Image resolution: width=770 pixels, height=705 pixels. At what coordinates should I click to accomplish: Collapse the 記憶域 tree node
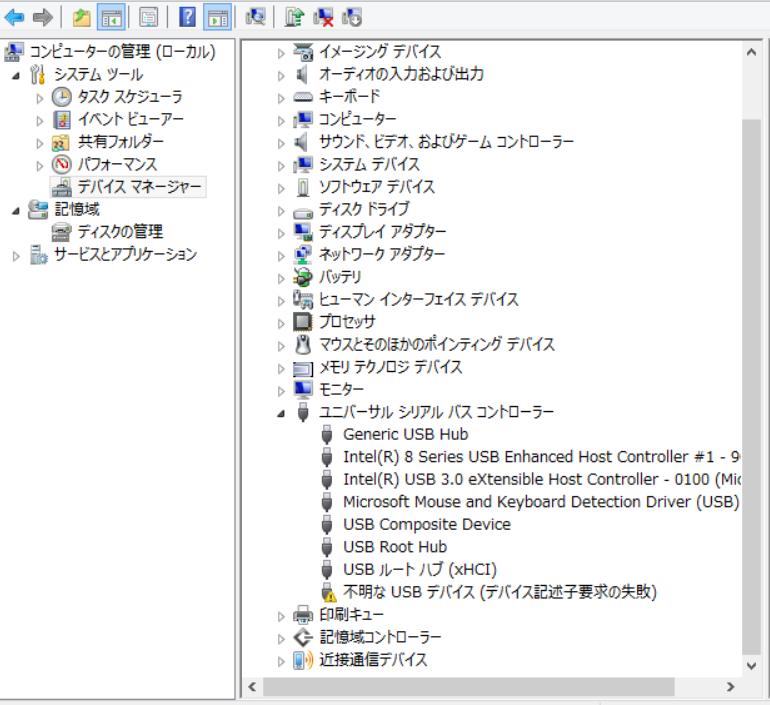point(16,211)
